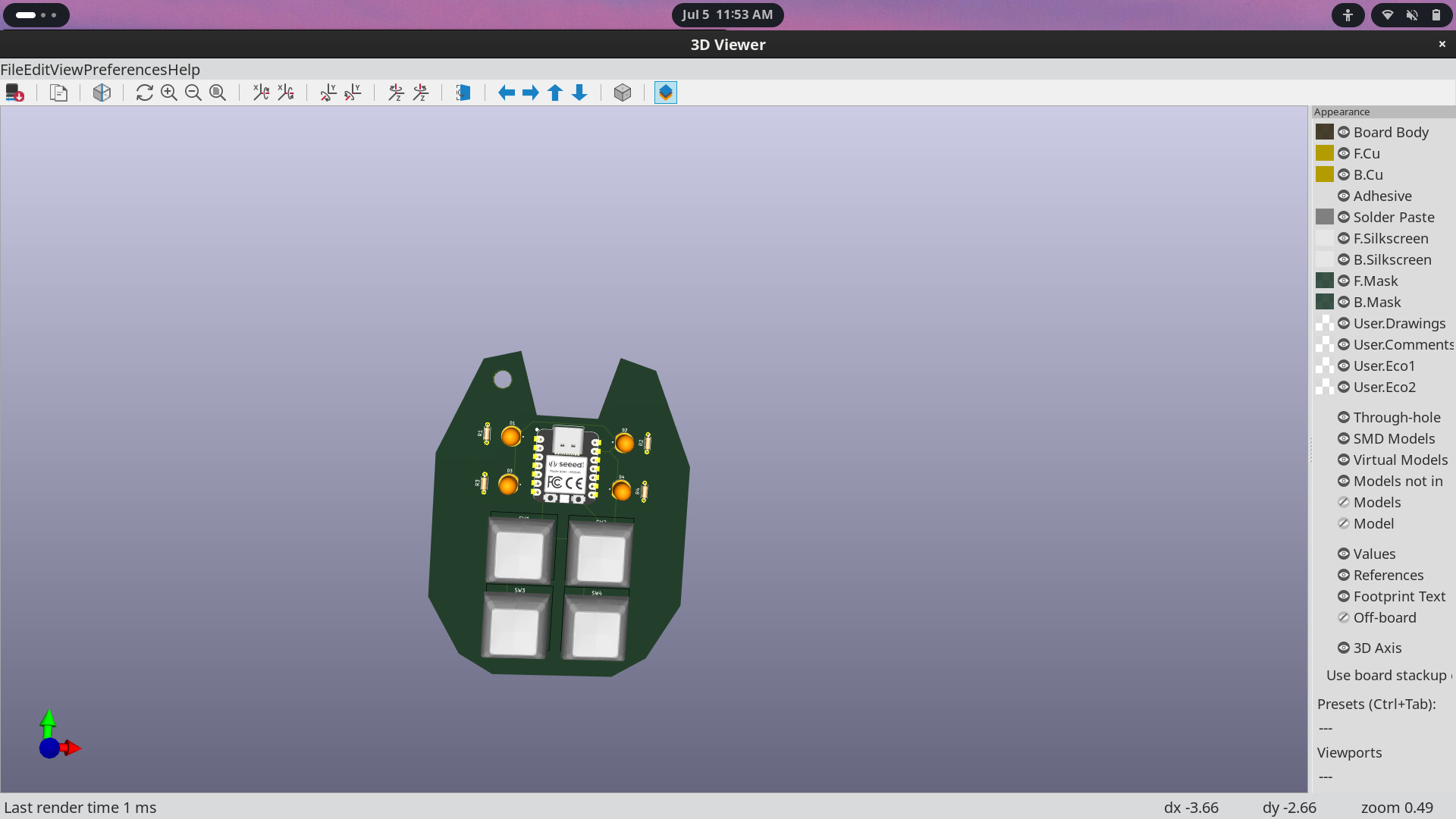Screen dimensions: 1456x819
Task: Open the View menu
Action: 67,70
